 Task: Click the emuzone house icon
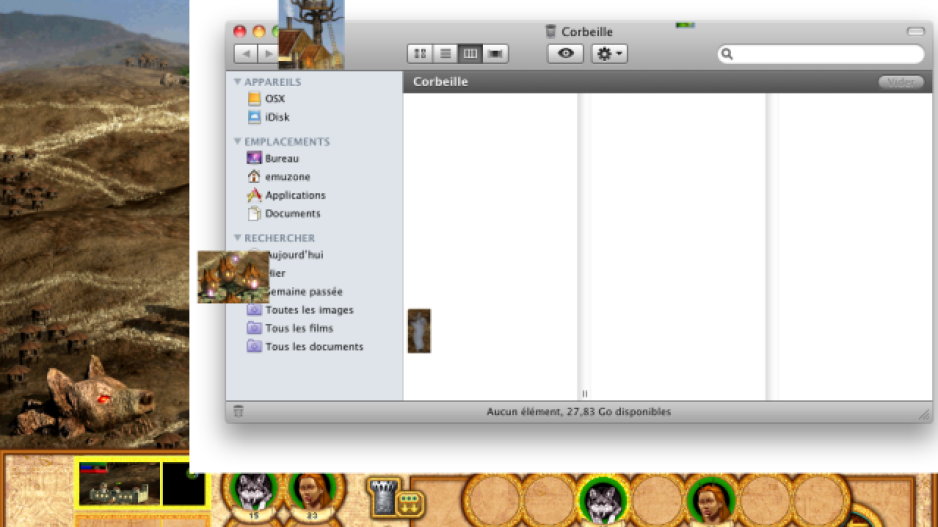point(254,176)
